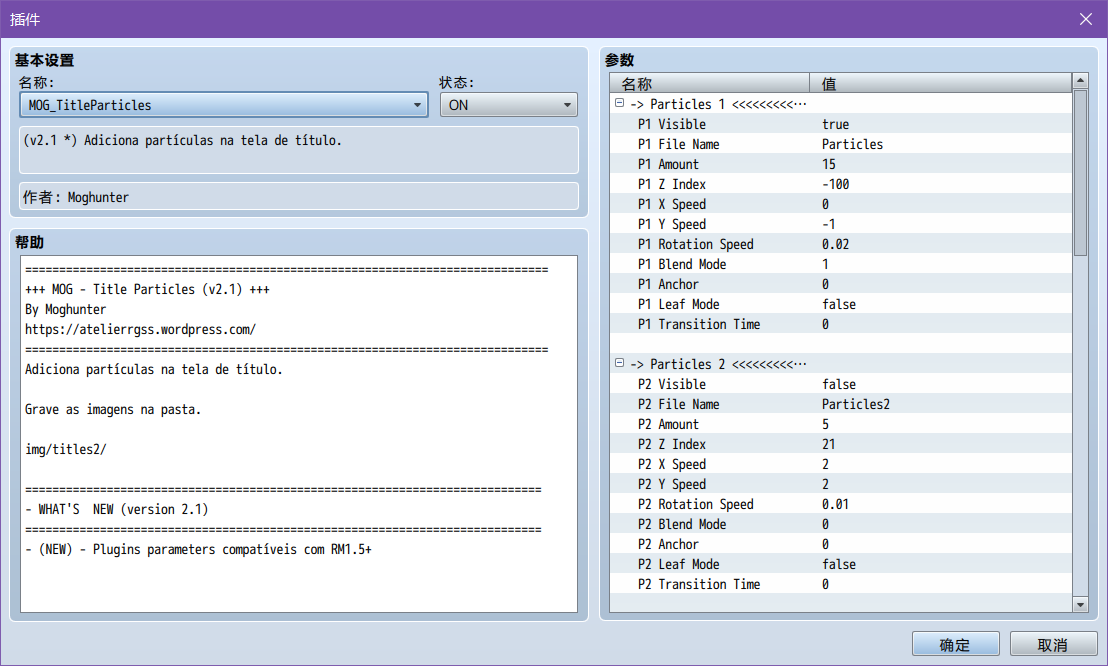This screenshot has width=1108, height=666.
Task: Collapse the Particles 1 parameter group
Action: click(x=620, y=103)
